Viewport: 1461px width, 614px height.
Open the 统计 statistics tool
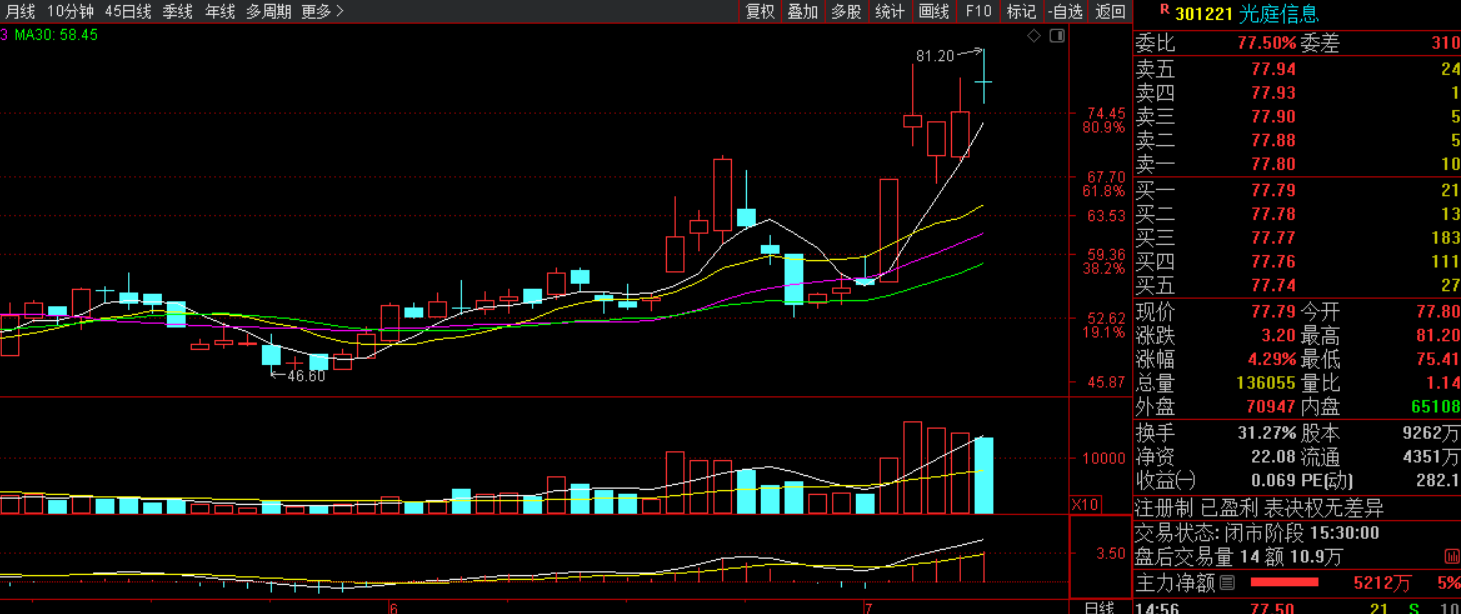pos(889,12)
